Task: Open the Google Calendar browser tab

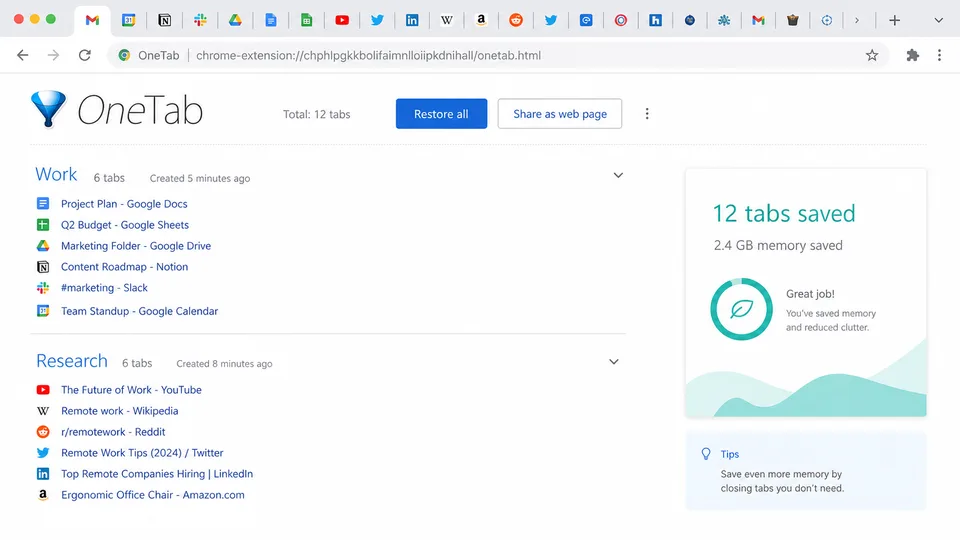Action: tap(129, 20)
